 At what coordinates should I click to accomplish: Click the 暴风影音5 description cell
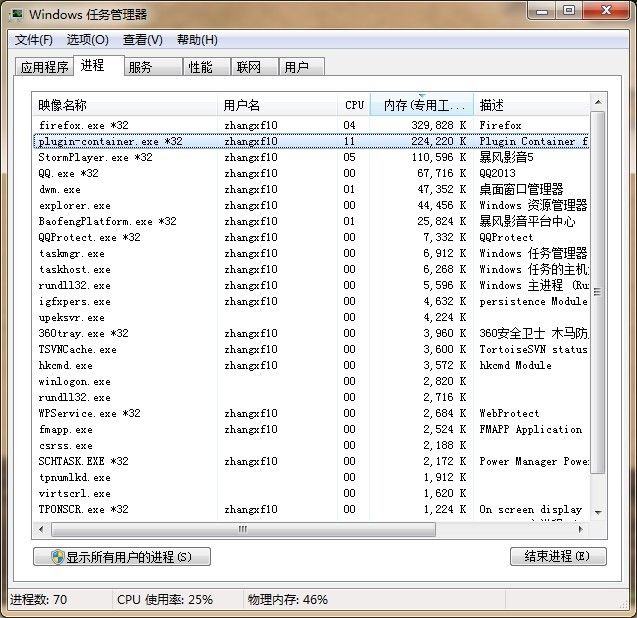[506, 157]
